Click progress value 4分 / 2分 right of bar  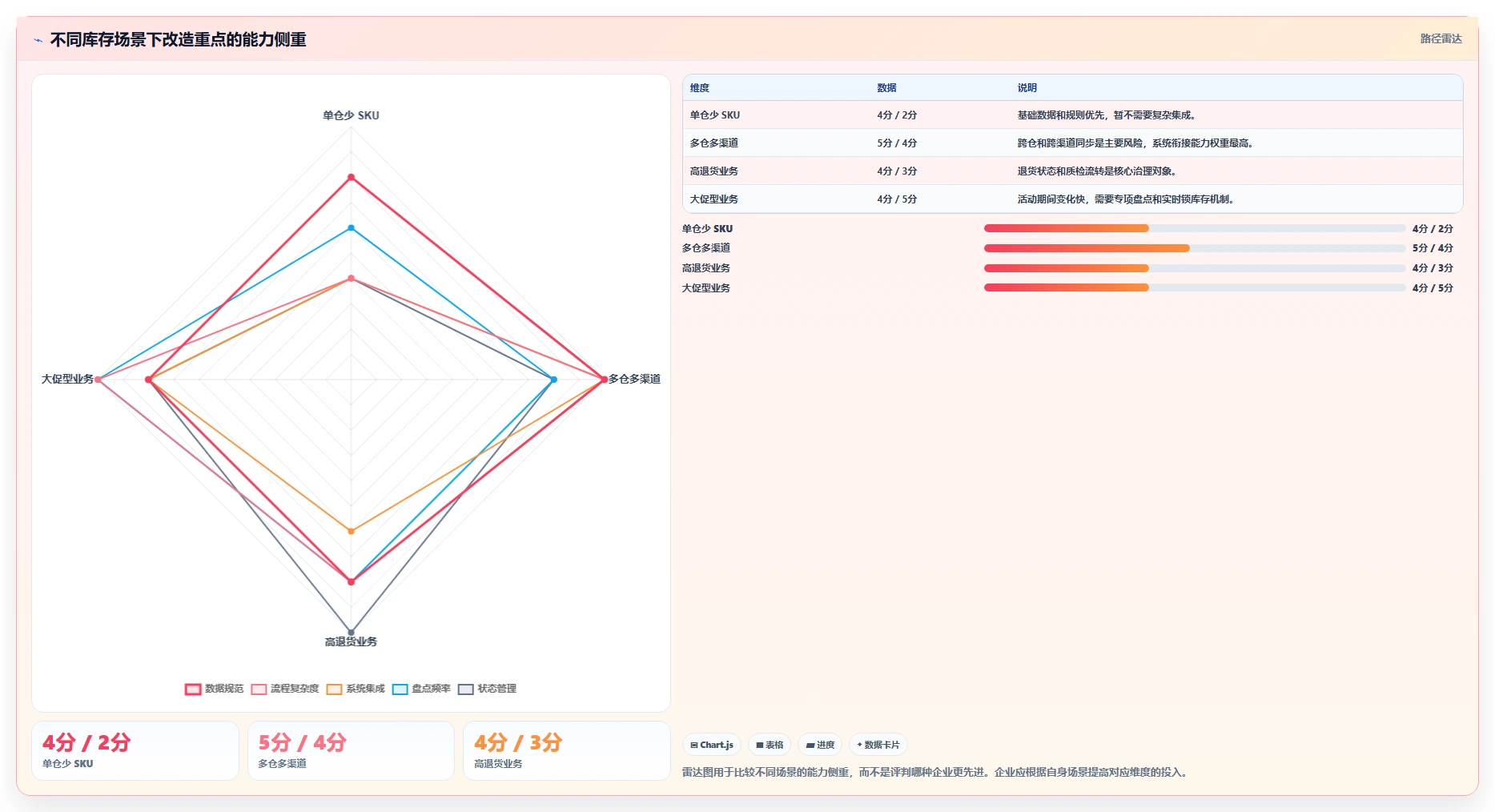[x=1433, y=229]
